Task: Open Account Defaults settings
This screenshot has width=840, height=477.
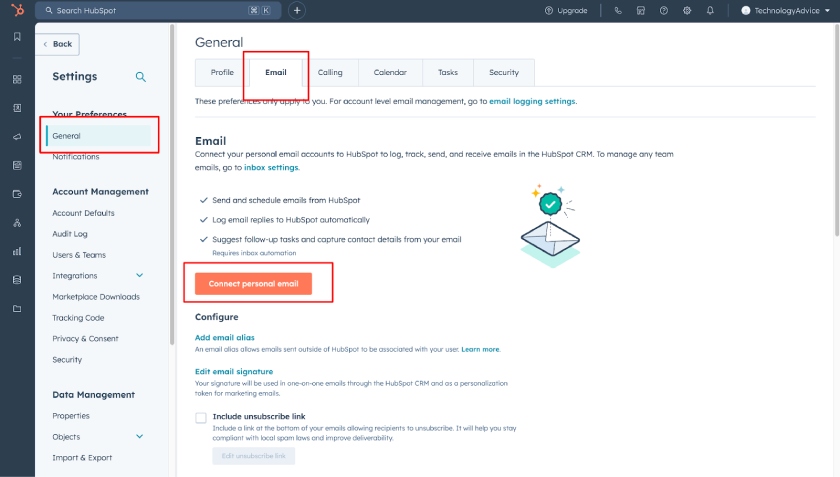Action: (83, 213)
